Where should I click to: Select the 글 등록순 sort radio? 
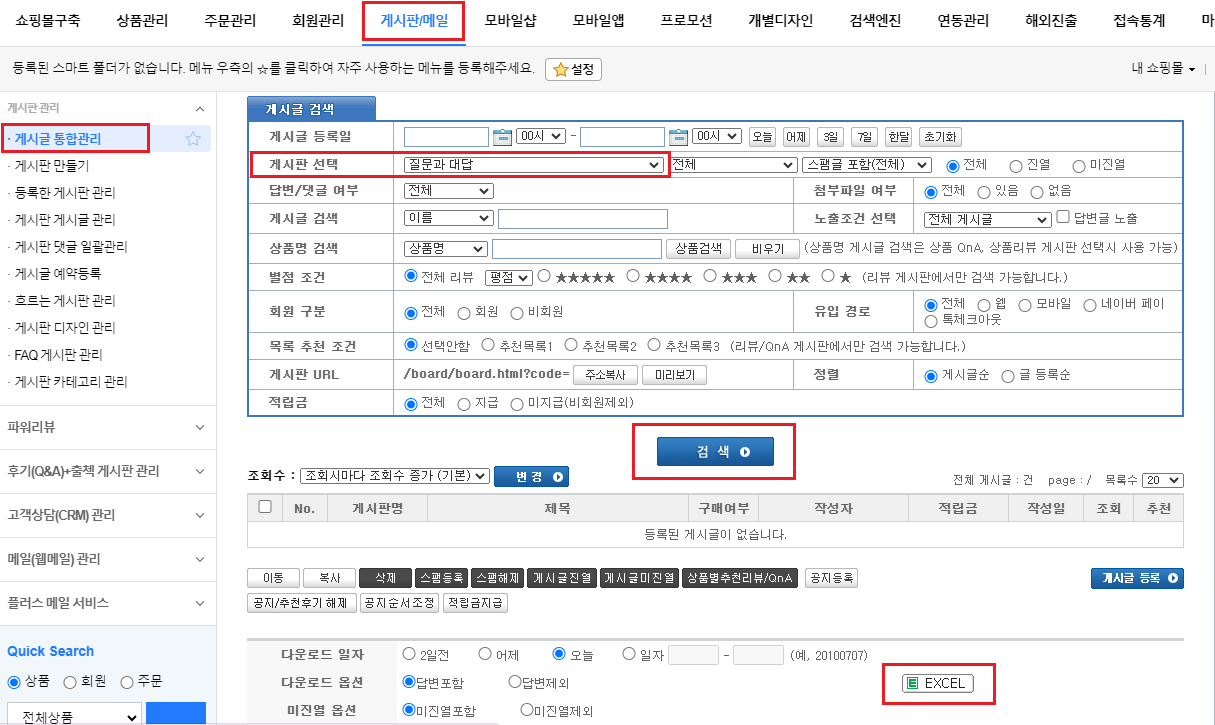tap(1008, 375)
